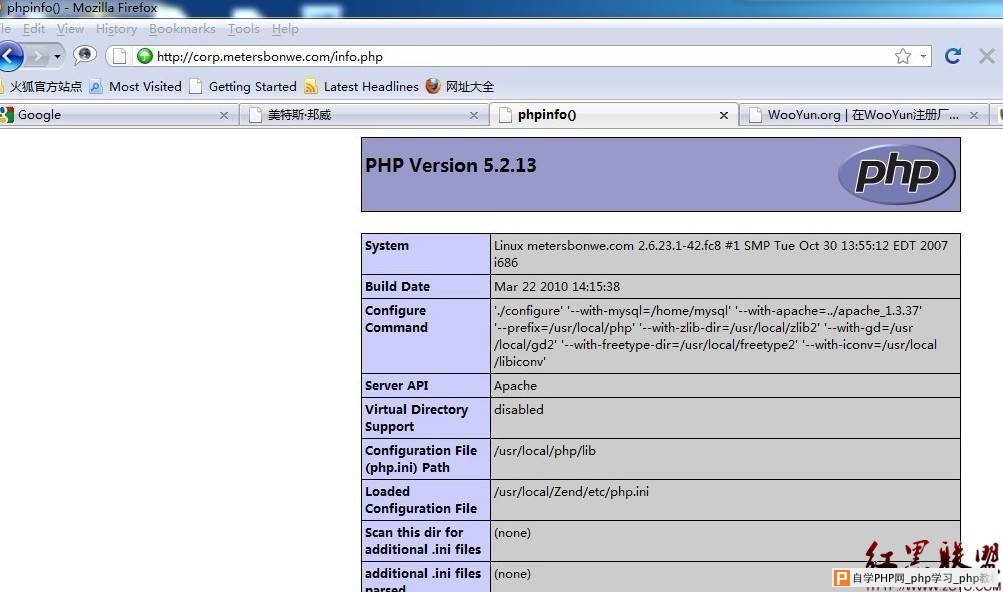Open the Getting Started bookmark
This screenshot has height=592, width=1003.
coord(253,86)
